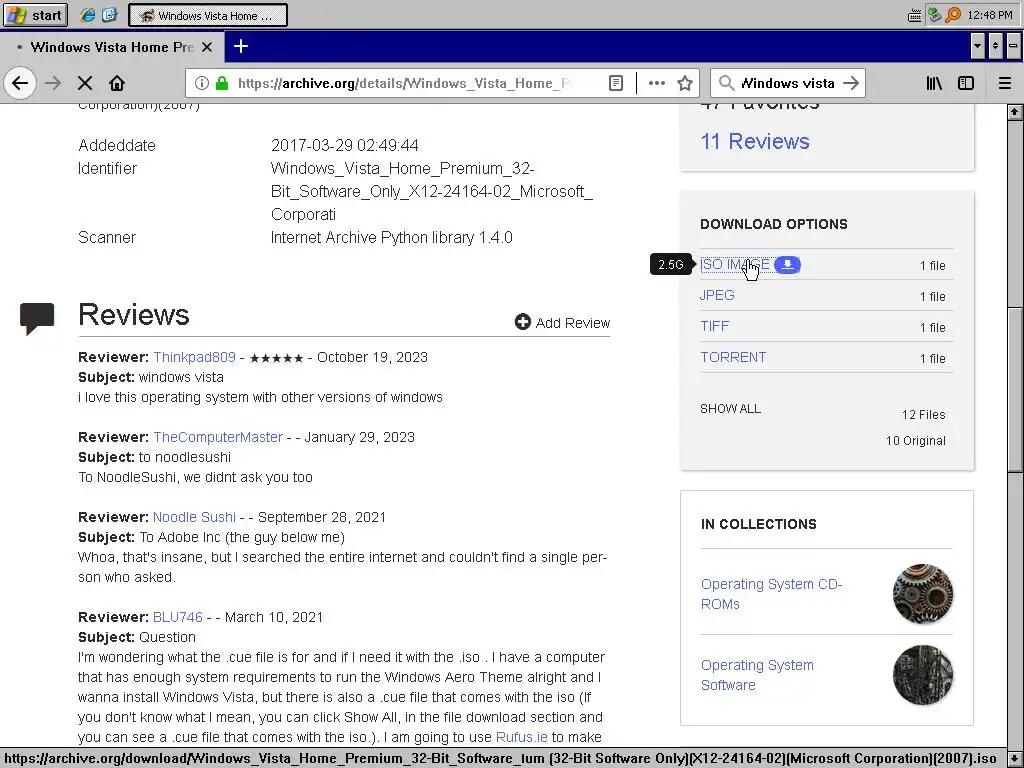Open reviewer BLU746 profile
Image resolution: width=1024 pixels, height=768 pixels.
(178, 617)
